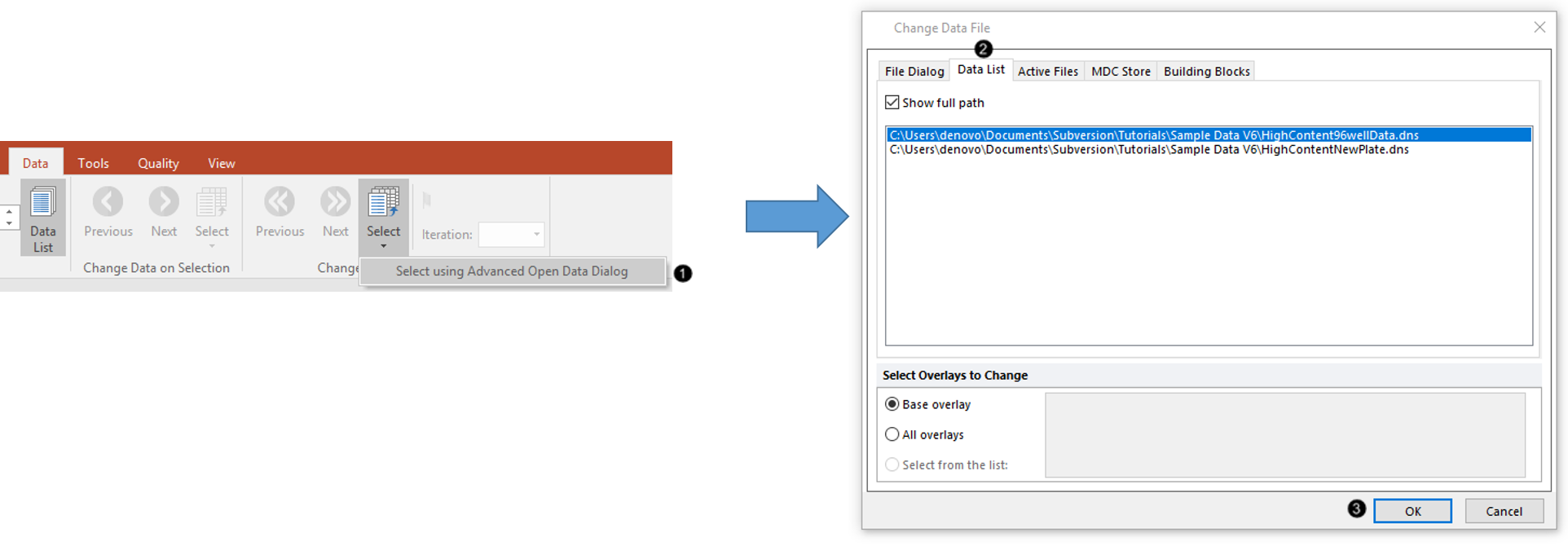The width and height of the screenshot is (1568, 546).
Task: Click Next in Change Data on Selection group
Action: [164, 212]
